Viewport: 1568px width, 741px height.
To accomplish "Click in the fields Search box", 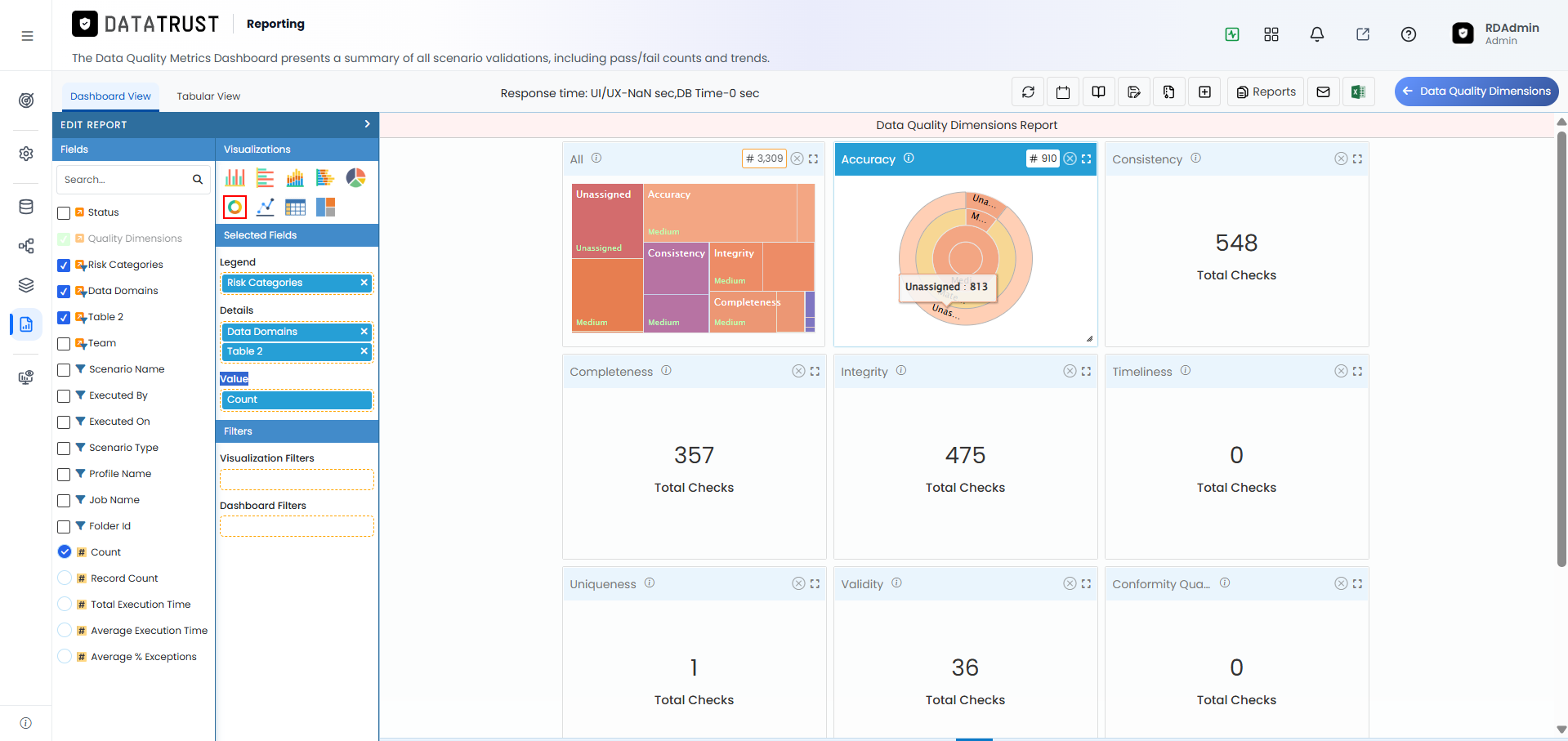I will [x=133, y=180].
